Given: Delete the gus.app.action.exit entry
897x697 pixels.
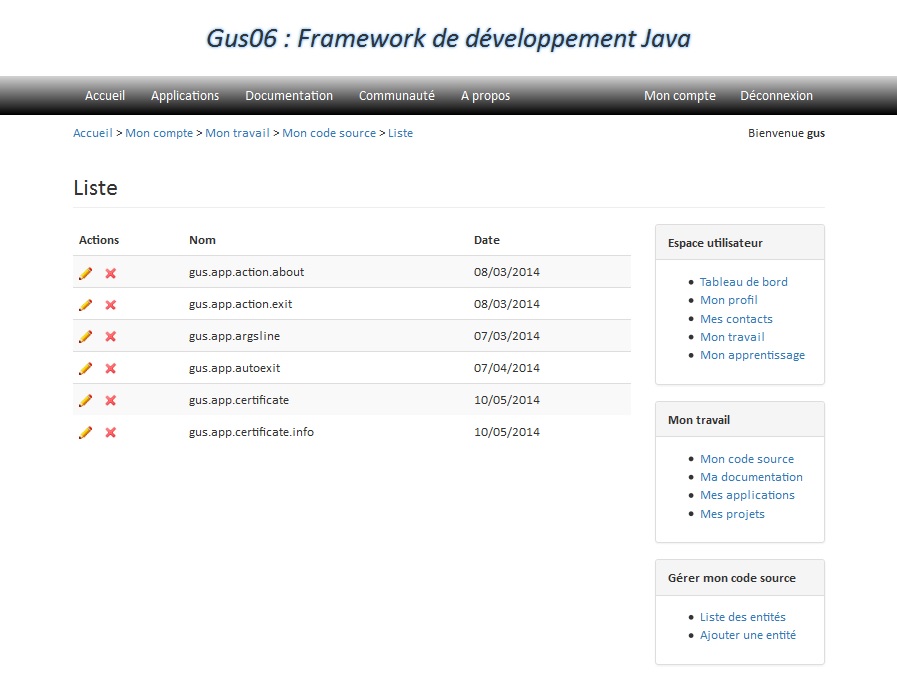Looking at the screenshot, I should (x=110, y=305).
